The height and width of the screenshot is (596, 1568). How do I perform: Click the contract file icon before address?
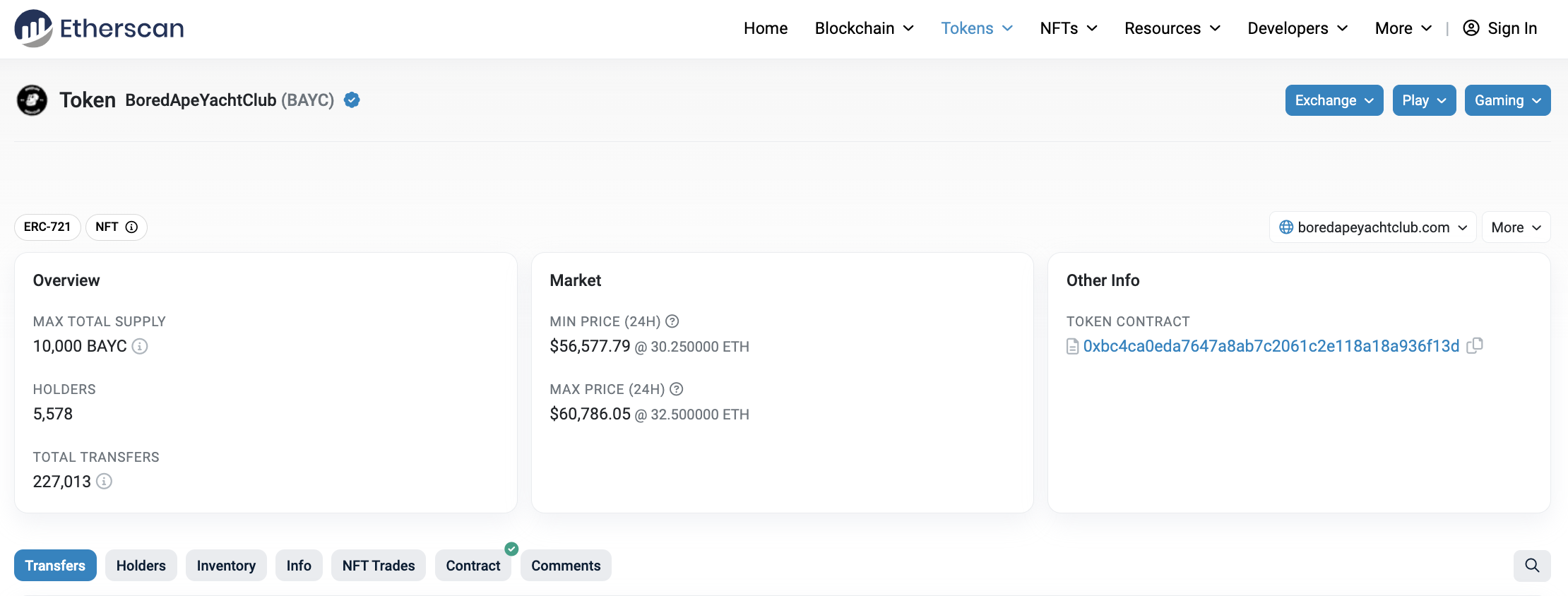point(1072,346)
